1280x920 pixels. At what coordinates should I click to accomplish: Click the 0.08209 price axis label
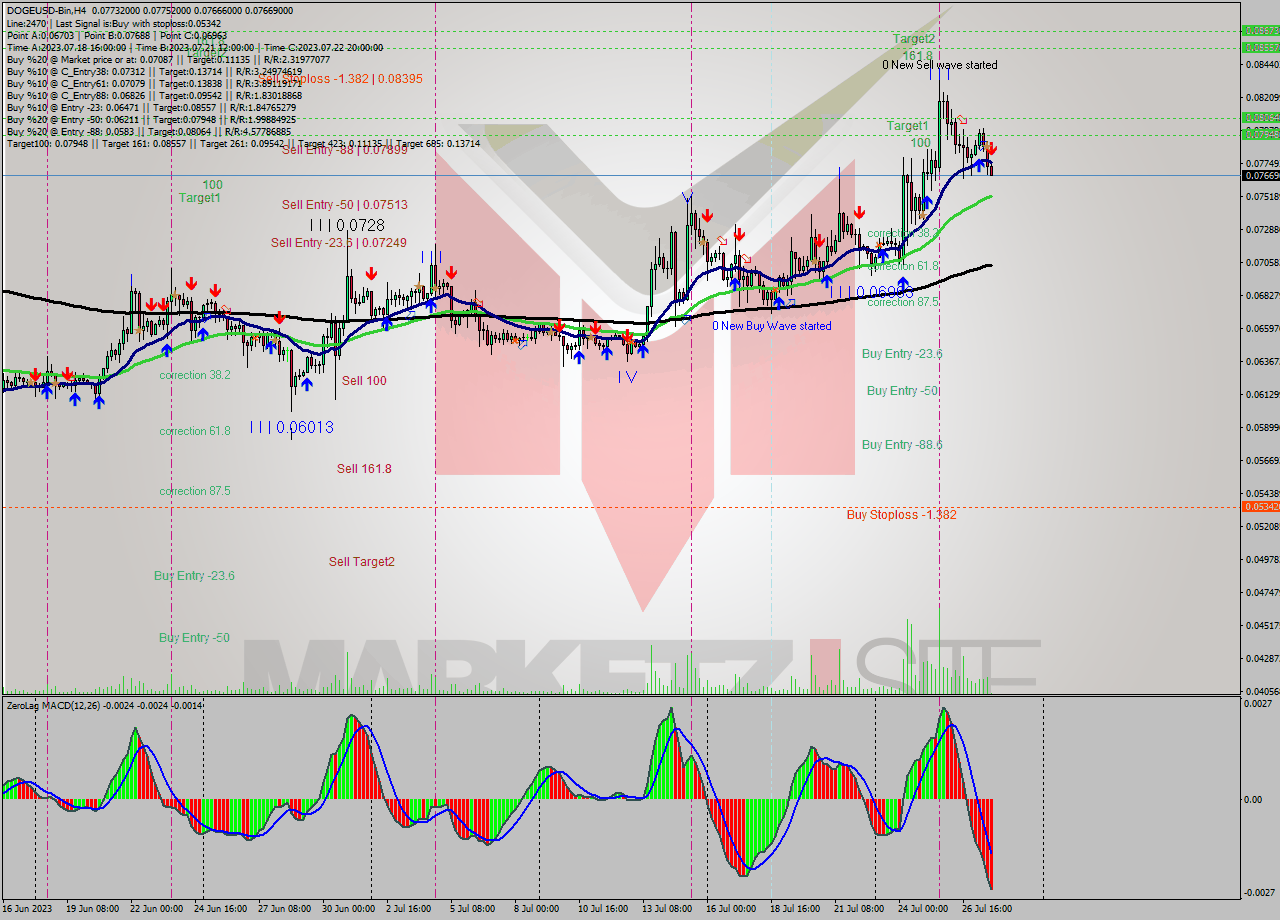click(1262, 98)
